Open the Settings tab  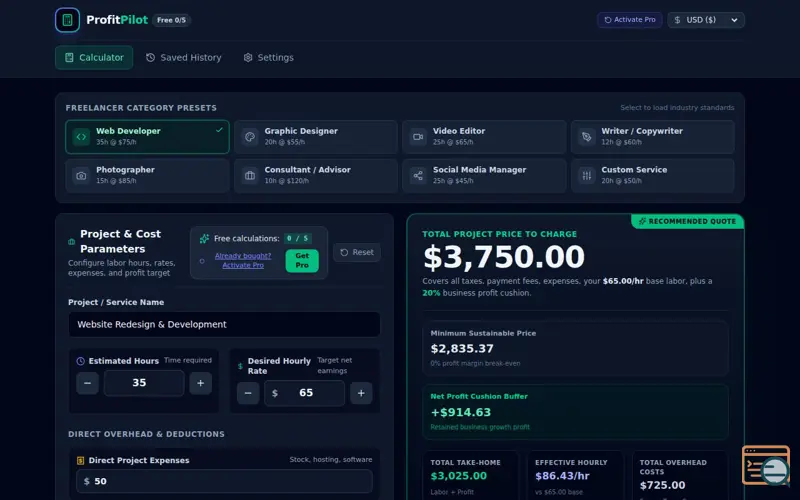[268, 58]
